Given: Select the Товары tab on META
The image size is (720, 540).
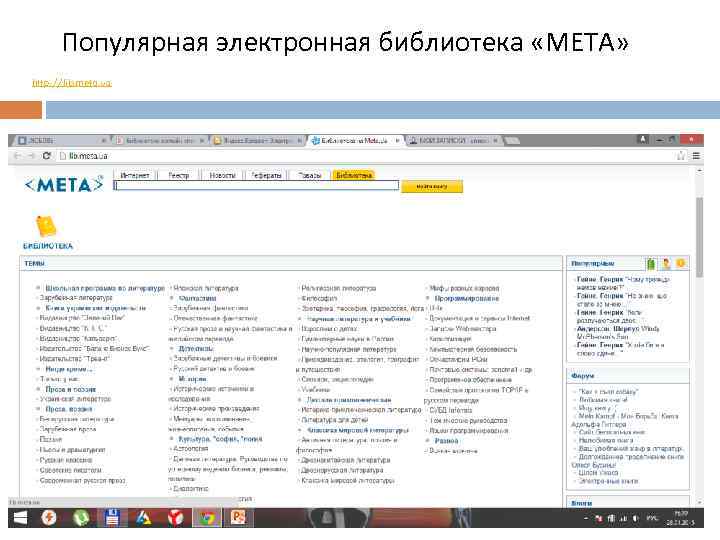Looking at the screenshot, I should (310, 175).
